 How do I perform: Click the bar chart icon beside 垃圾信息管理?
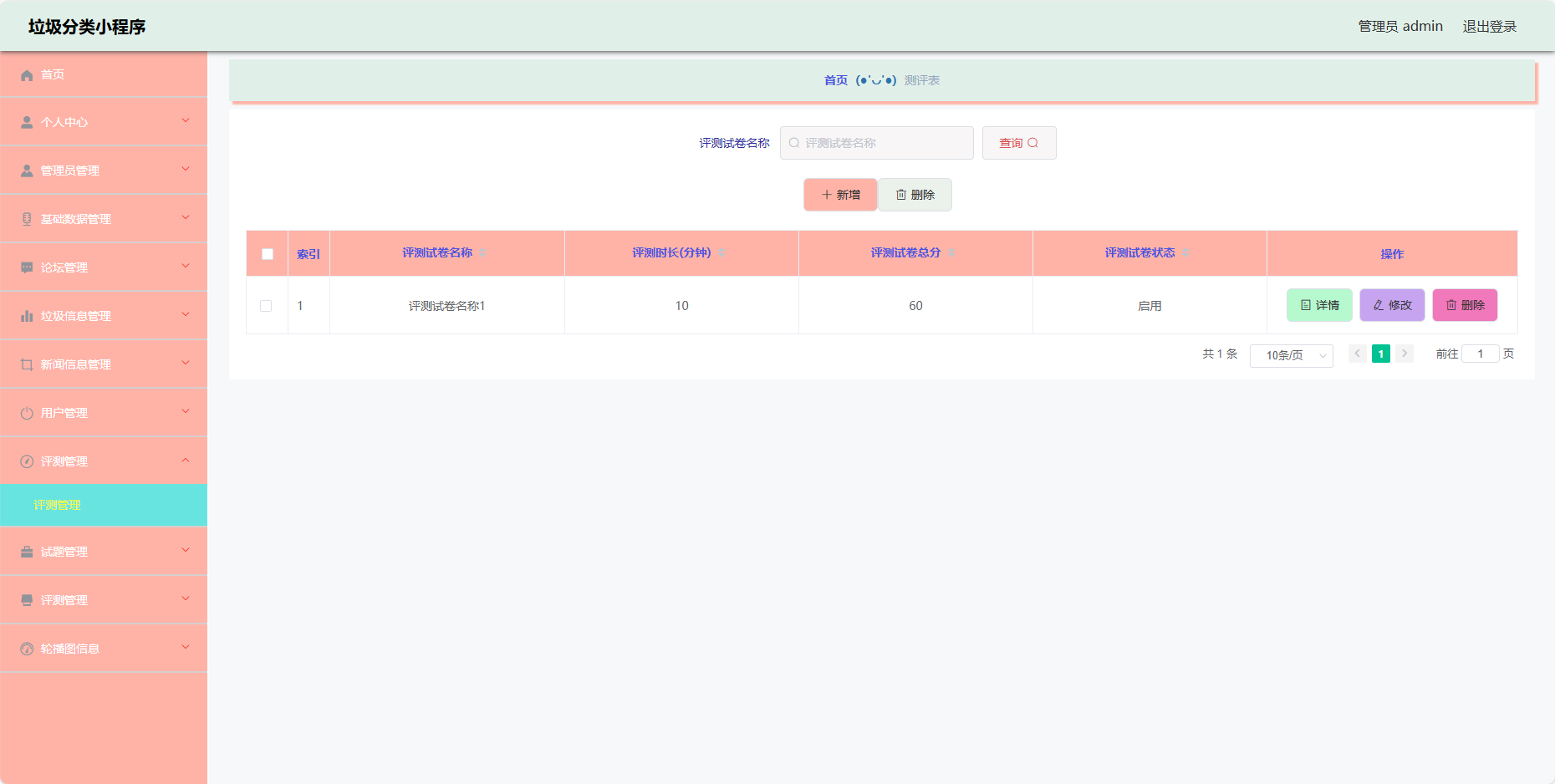pos(27,316)
